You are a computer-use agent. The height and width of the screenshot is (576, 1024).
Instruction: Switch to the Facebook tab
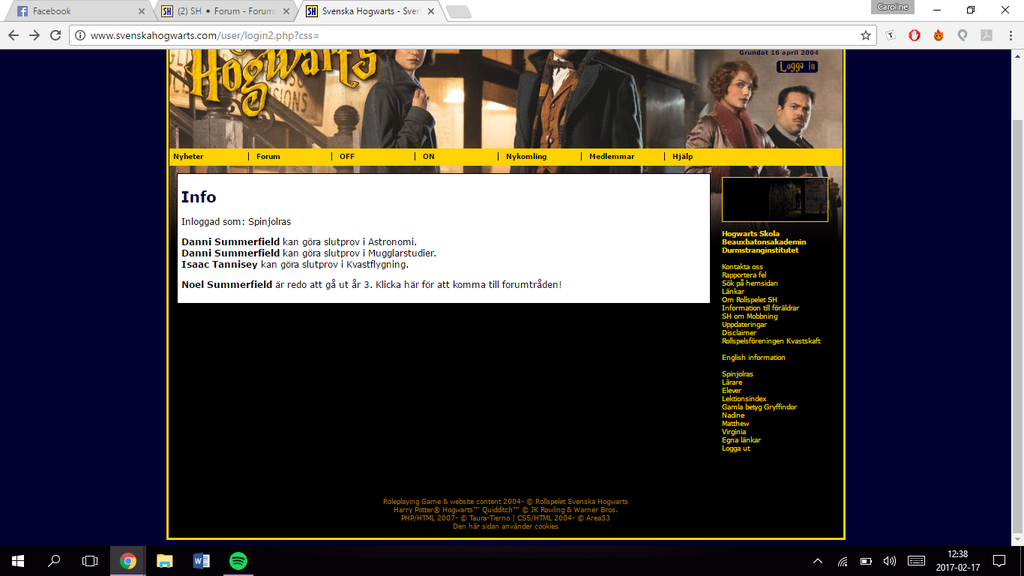(x=76, y=11)
